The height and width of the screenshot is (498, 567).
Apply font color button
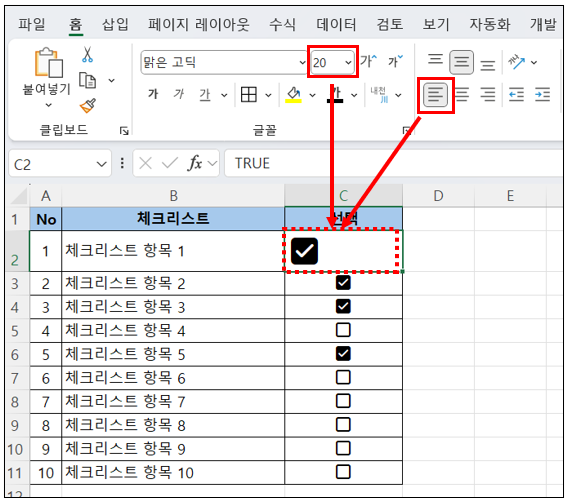pos(335,95)
